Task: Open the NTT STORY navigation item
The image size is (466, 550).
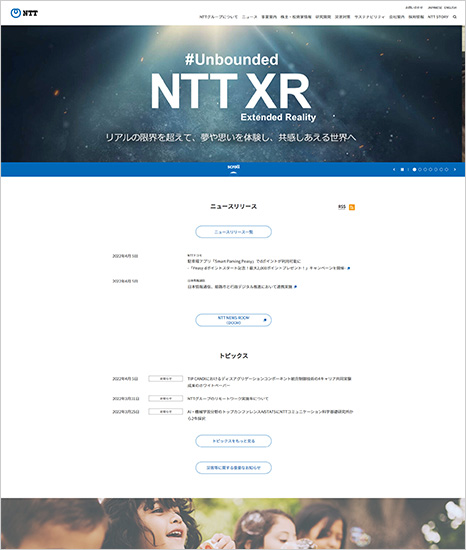Action: coord(438,17)
